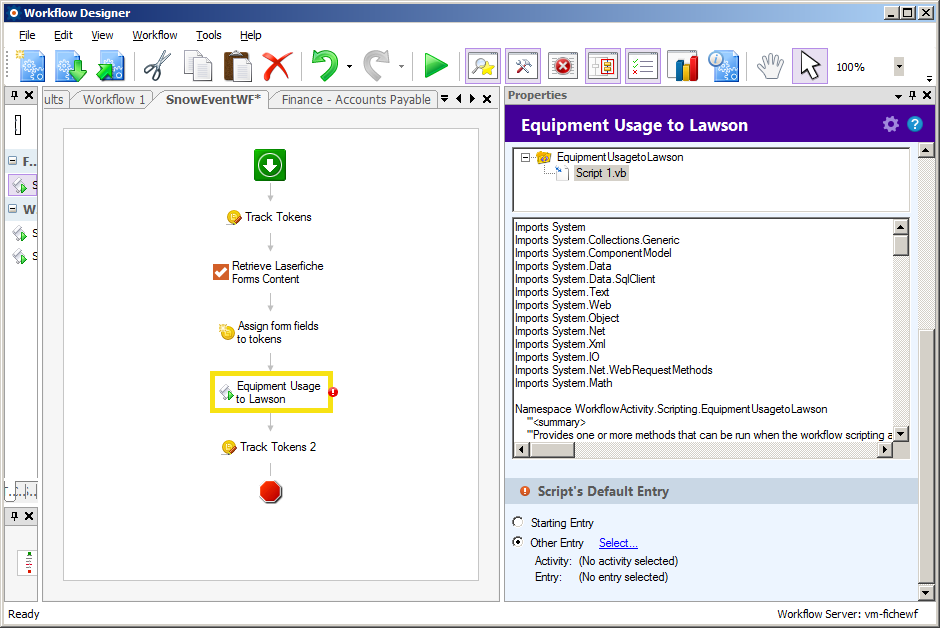940x628 pixels.
Task: Click the checklist toolbar icon
Action: (x=643, y=66)
